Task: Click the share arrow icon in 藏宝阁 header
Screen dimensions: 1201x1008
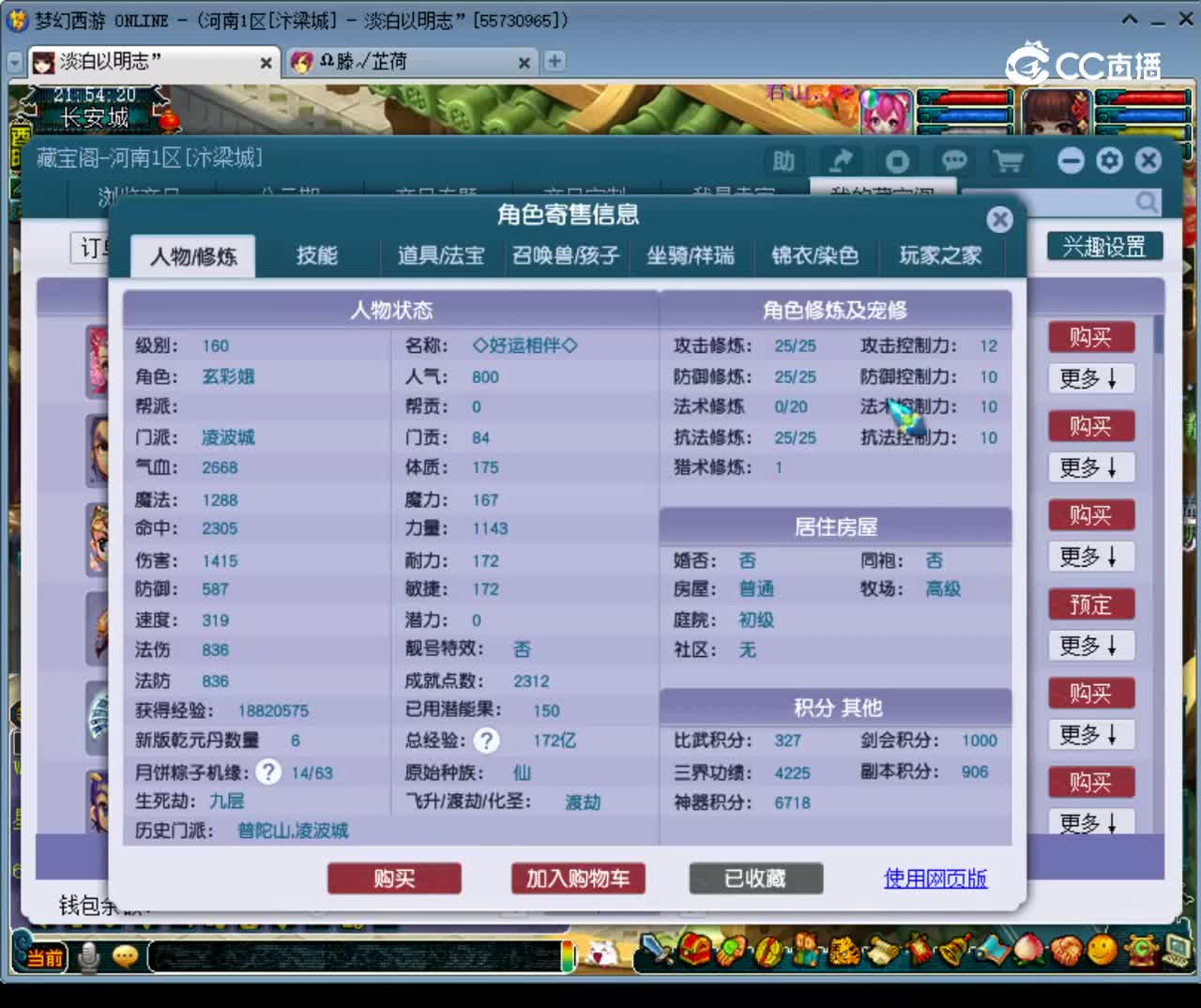Action: 841,161
